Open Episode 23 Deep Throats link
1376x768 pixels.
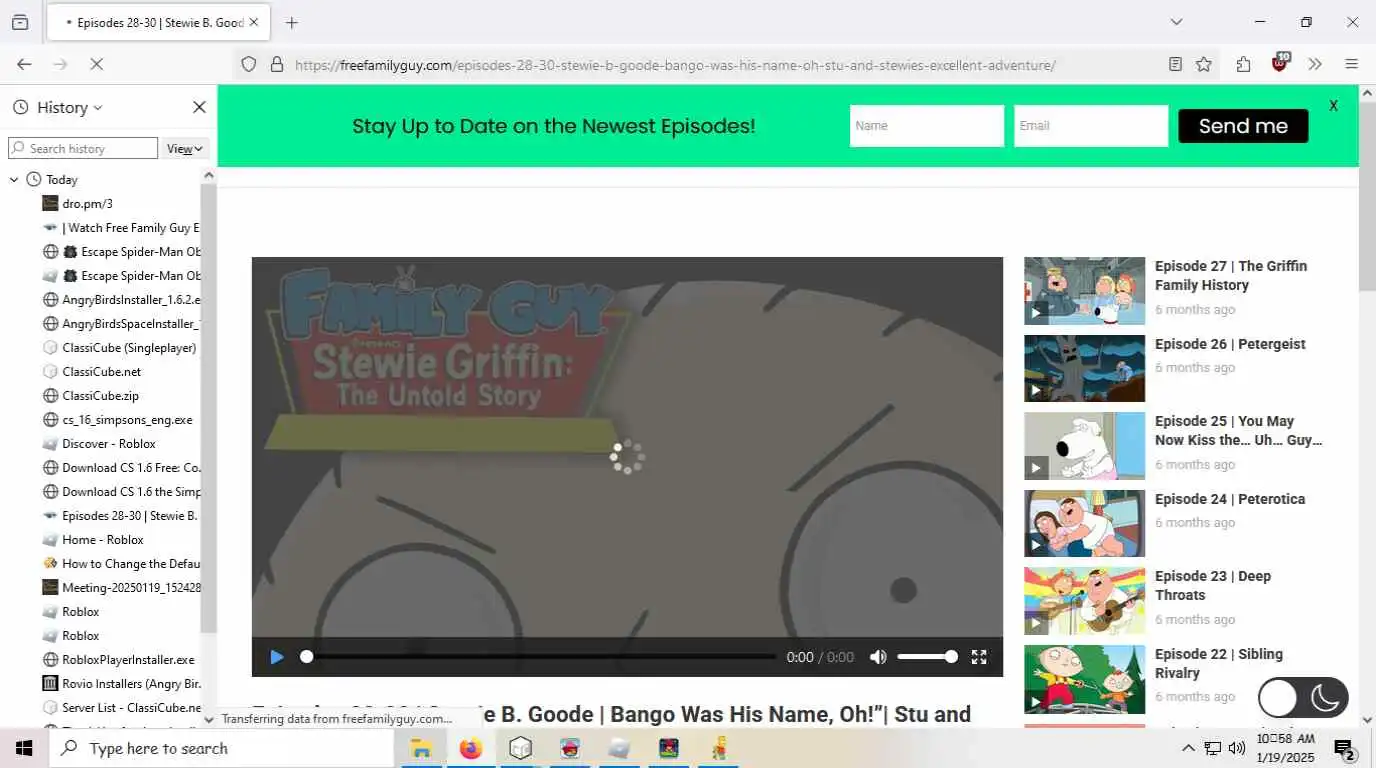pyautogui.click(x=1213, y=585)
